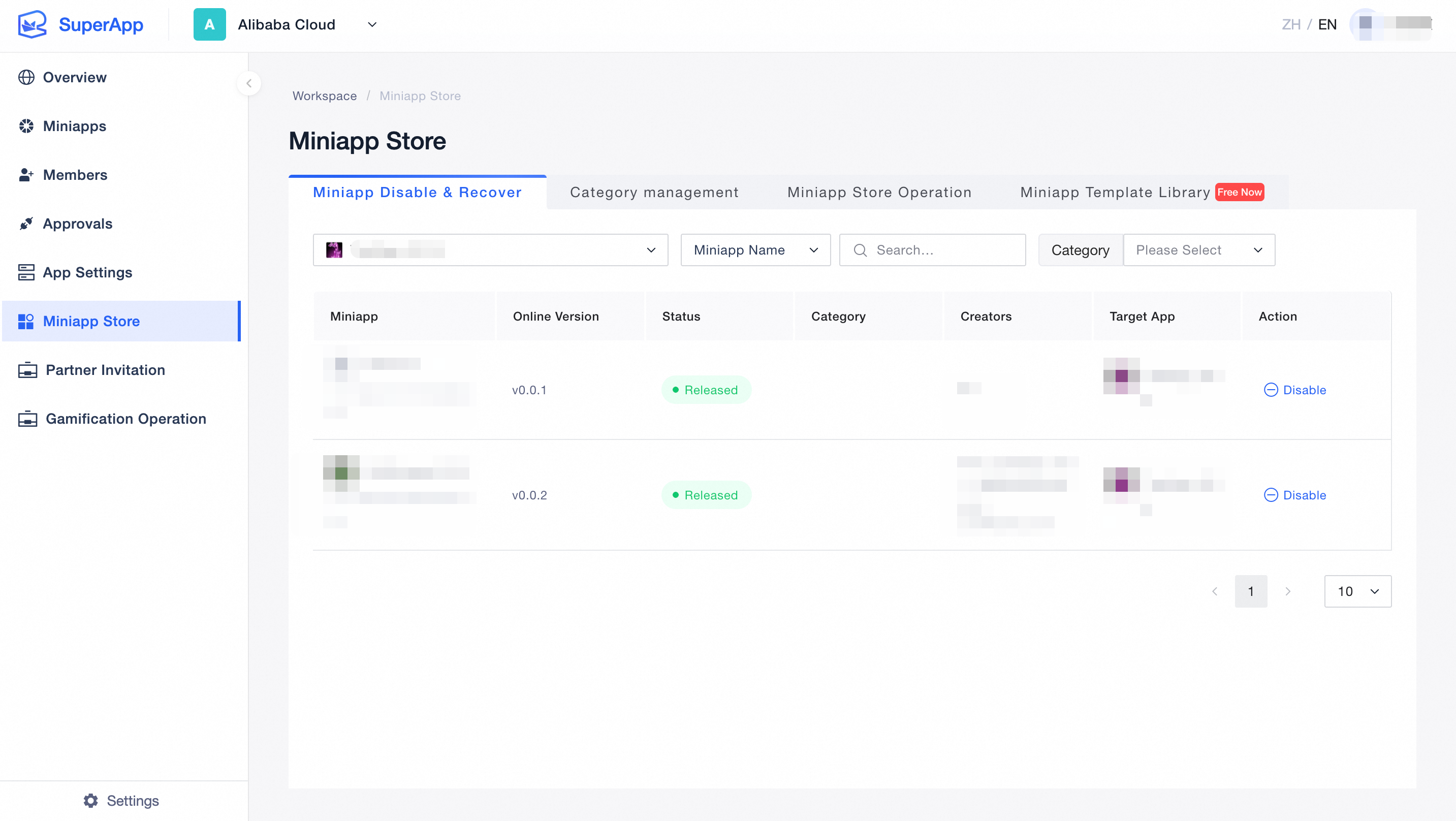Expand the Alibaba Cloud workspace dropdown

click(372, 25)
